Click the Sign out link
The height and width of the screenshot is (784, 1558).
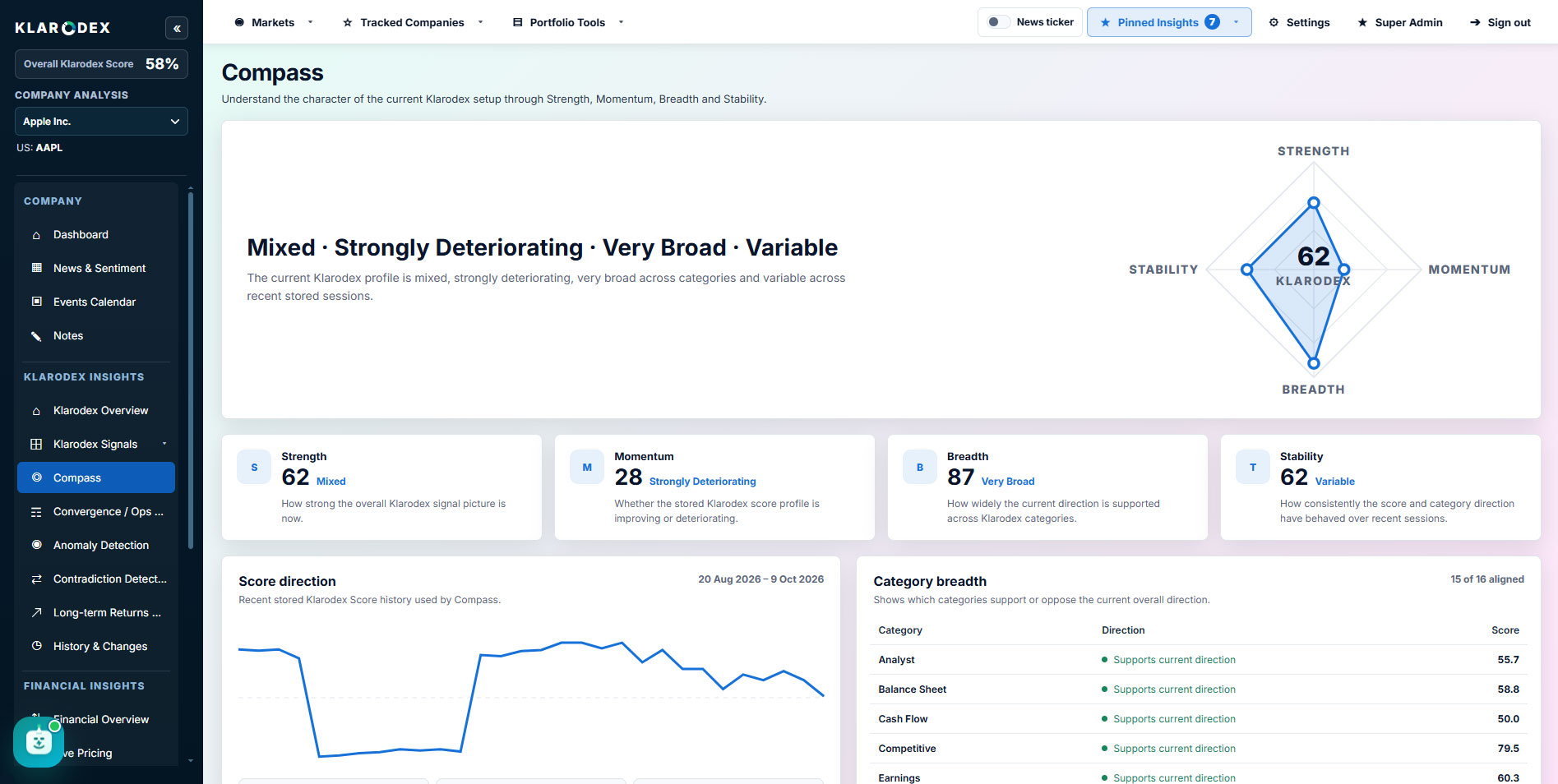[1500, 22]
